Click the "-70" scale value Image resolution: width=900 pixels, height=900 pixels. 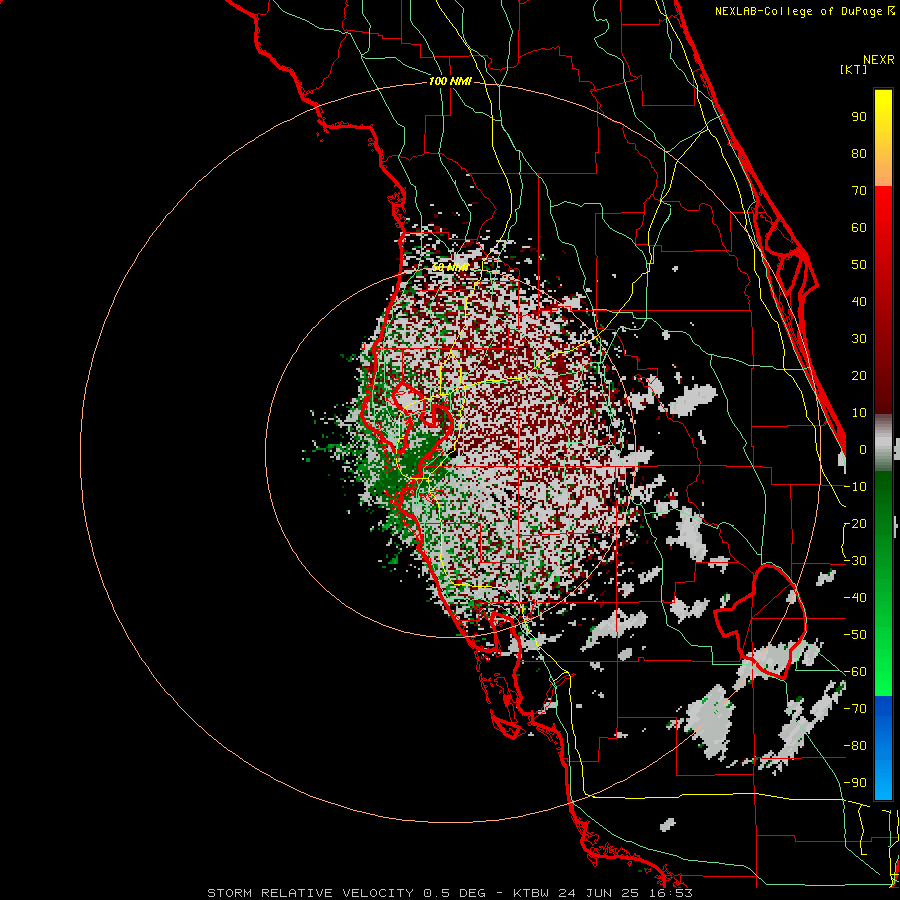[855, 709]
